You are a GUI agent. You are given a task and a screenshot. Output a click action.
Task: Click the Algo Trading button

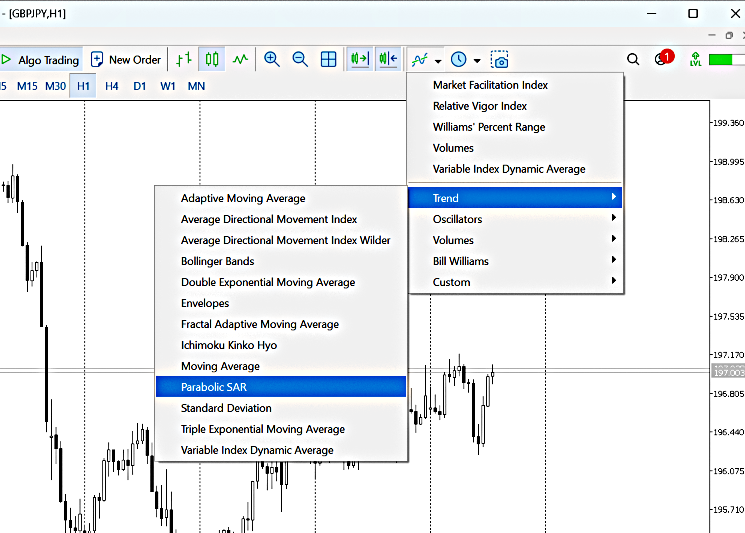40,60
